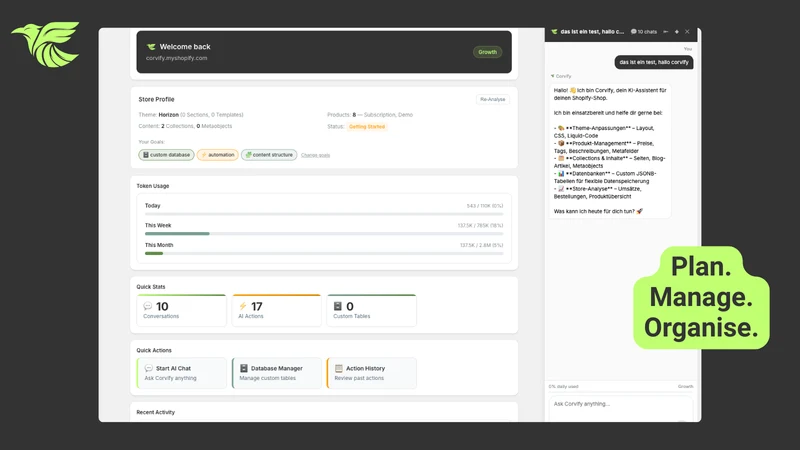
Task: Close the Corvify chat panel
Action: [687, 32]
